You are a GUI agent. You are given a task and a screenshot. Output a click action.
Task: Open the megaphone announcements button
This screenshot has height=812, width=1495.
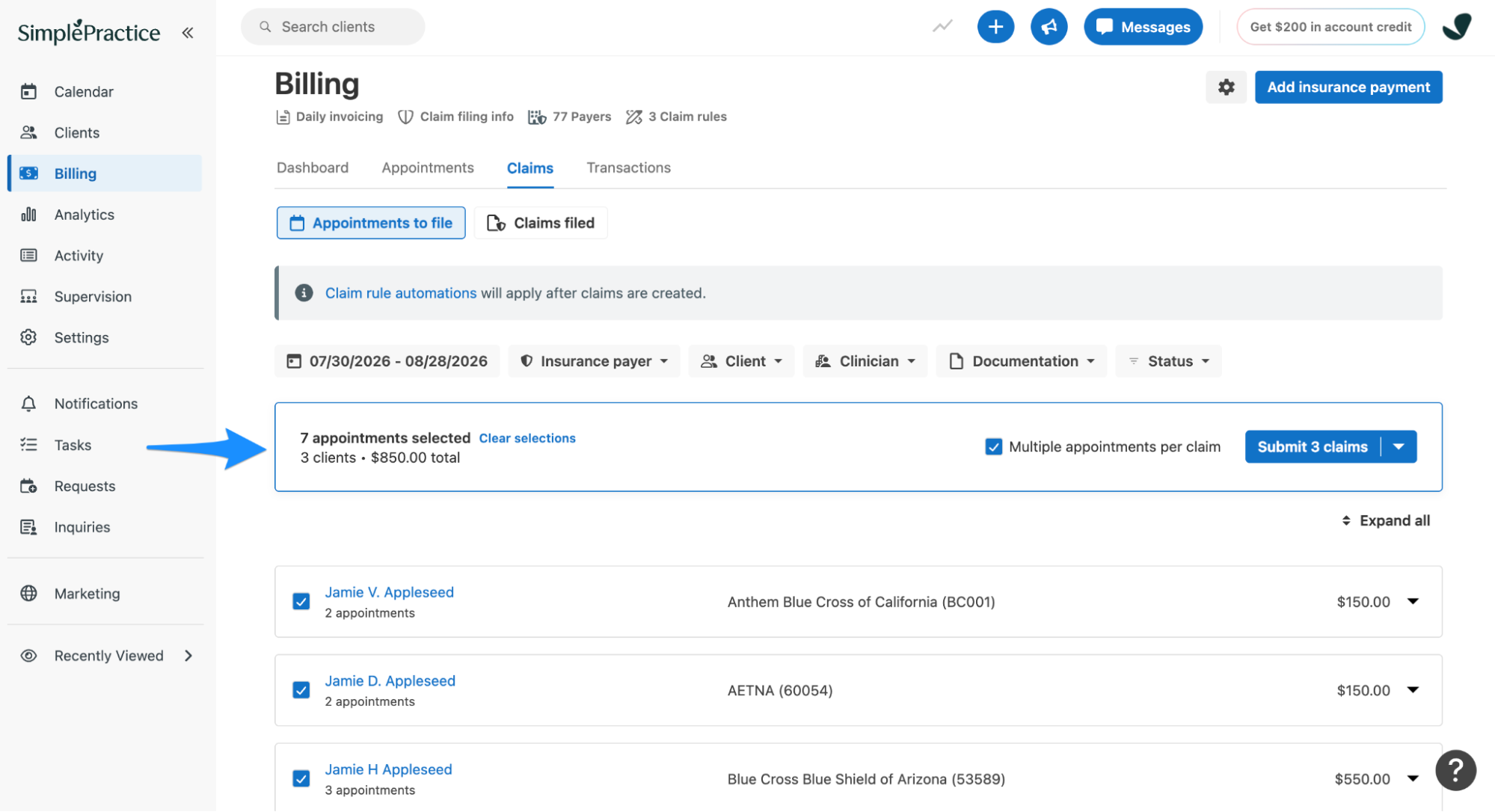pos(1049,27)
